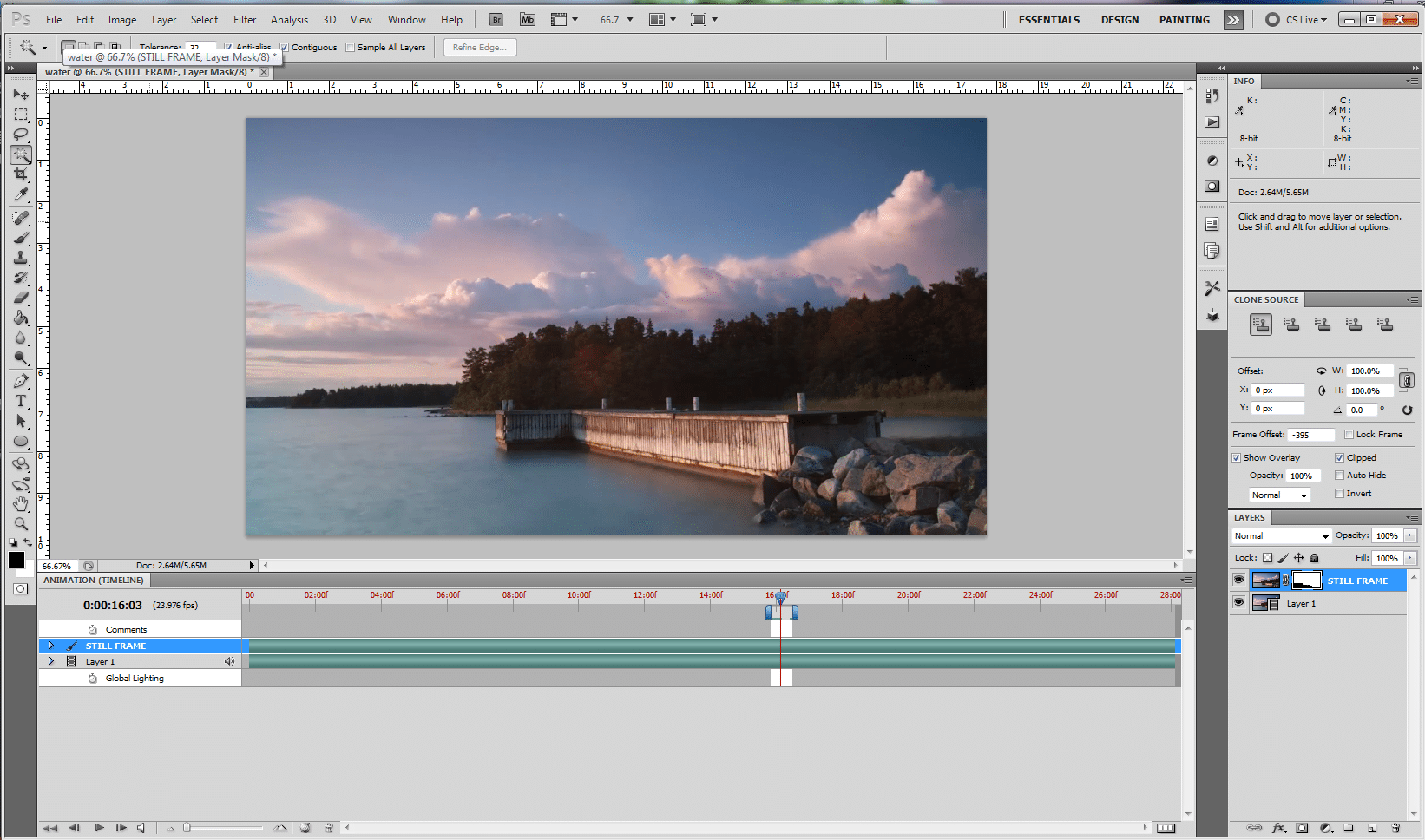Open the Filter menu

(244, 19)
